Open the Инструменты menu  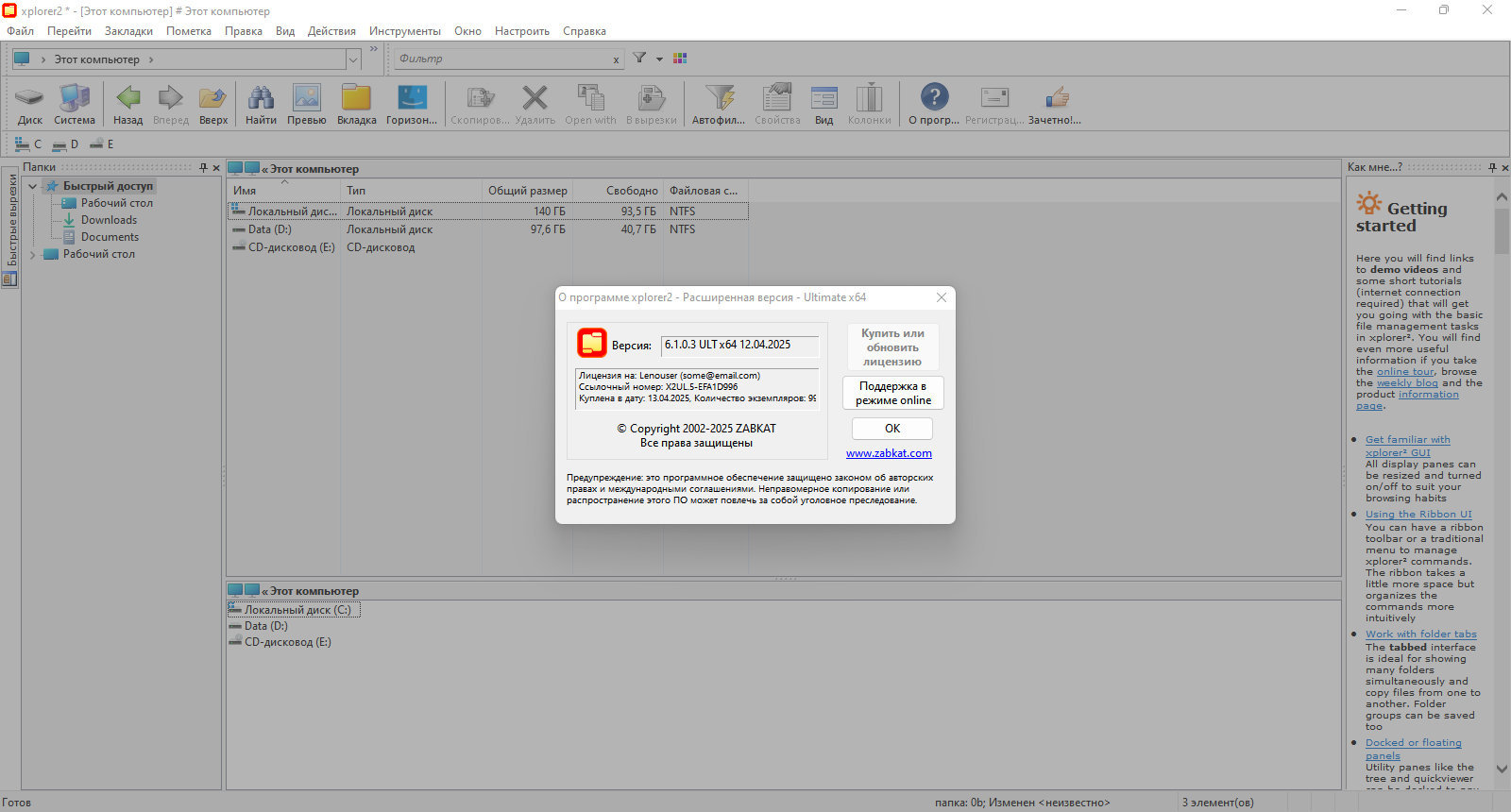click(404, 31)
